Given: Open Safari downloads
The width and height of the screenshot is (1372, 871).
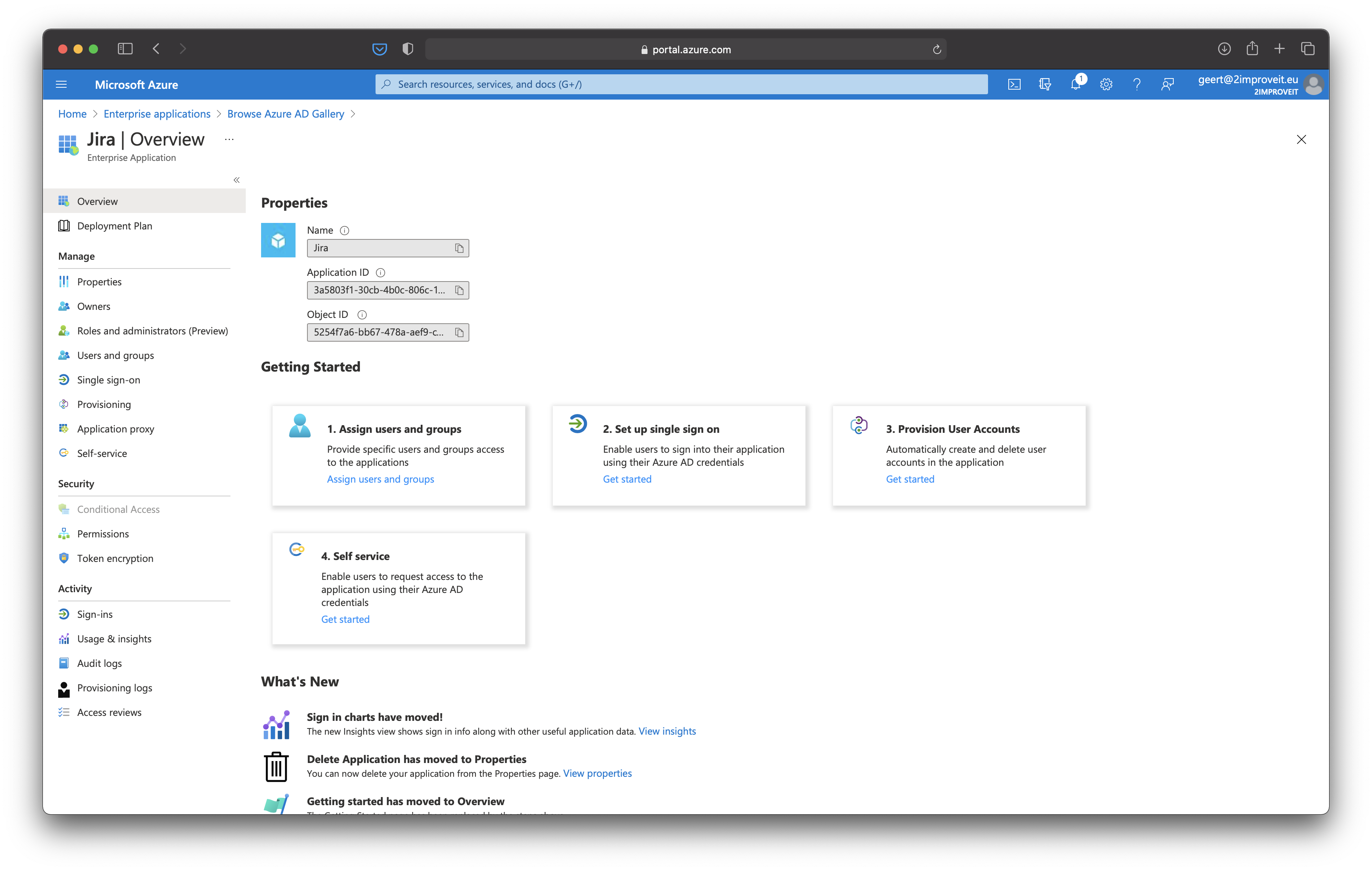Looking at the screenshot, I should (x=1224, y=49).
